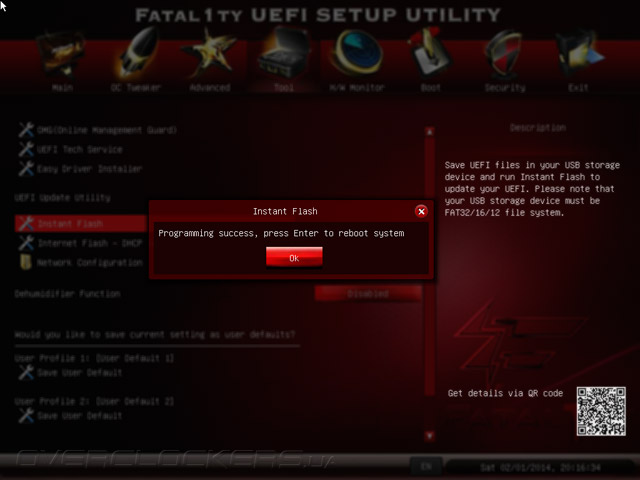
Task: Open the Advanced star icon
Action: [x=210, y=53]
